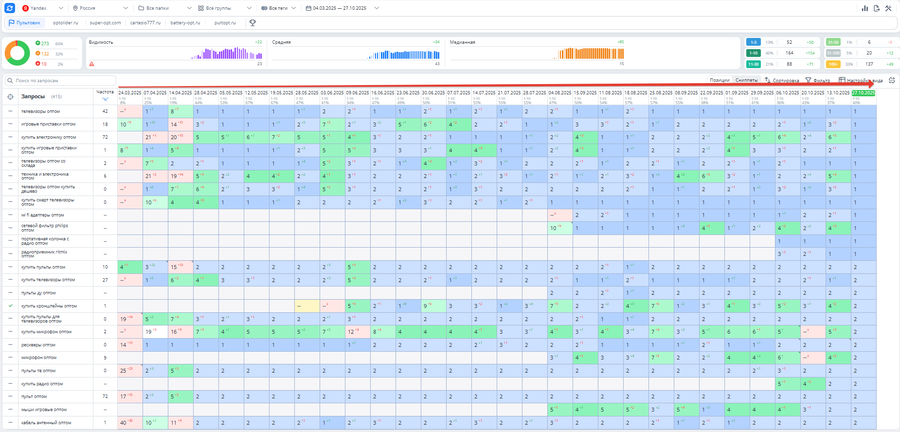This screenshot has width=900, height=432.
Task: Toggle the Сниппеты view mode
Action: tap(746, 79)
